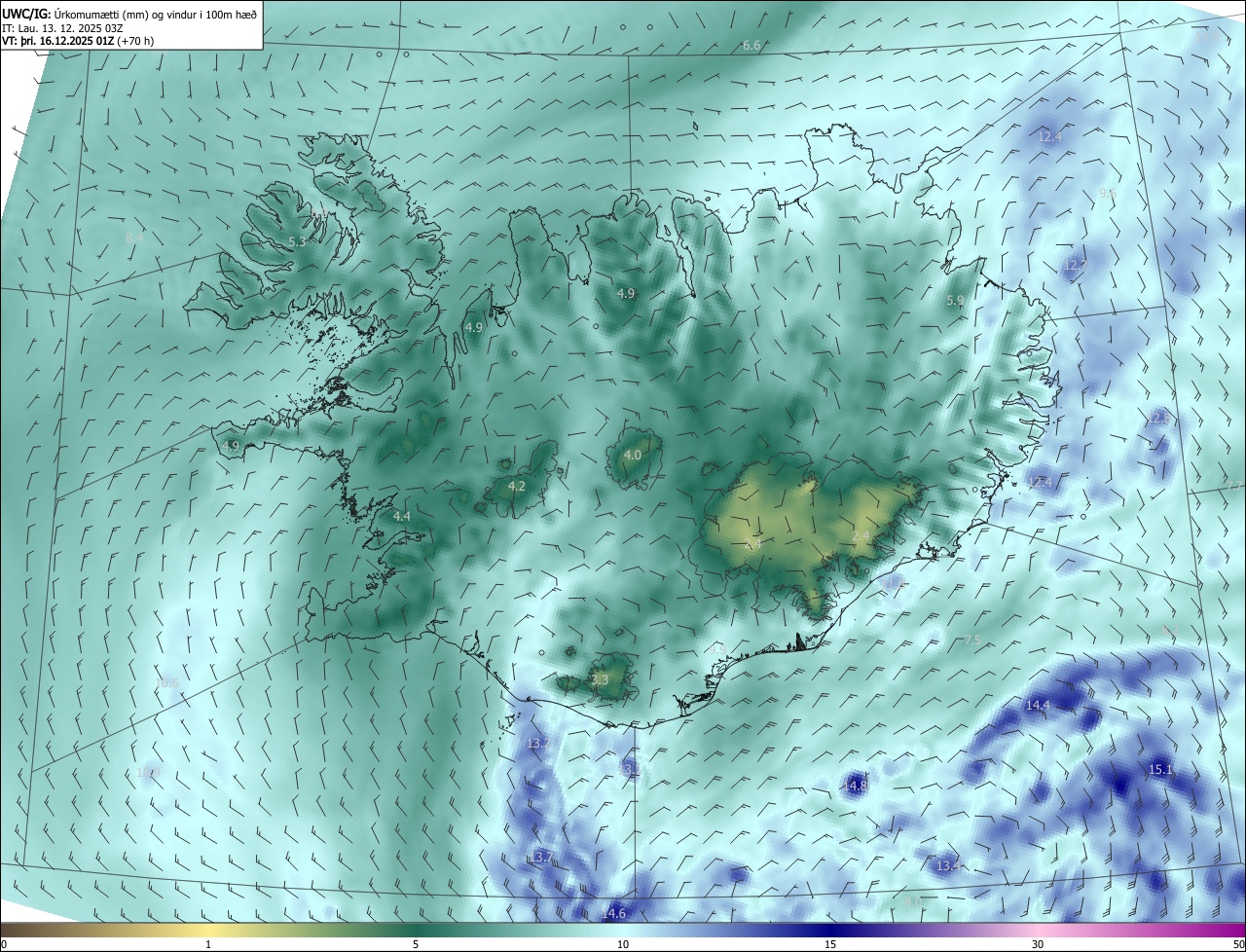Click the 10.6 value label
The image size is (1246, 952).
click(167, 682)
